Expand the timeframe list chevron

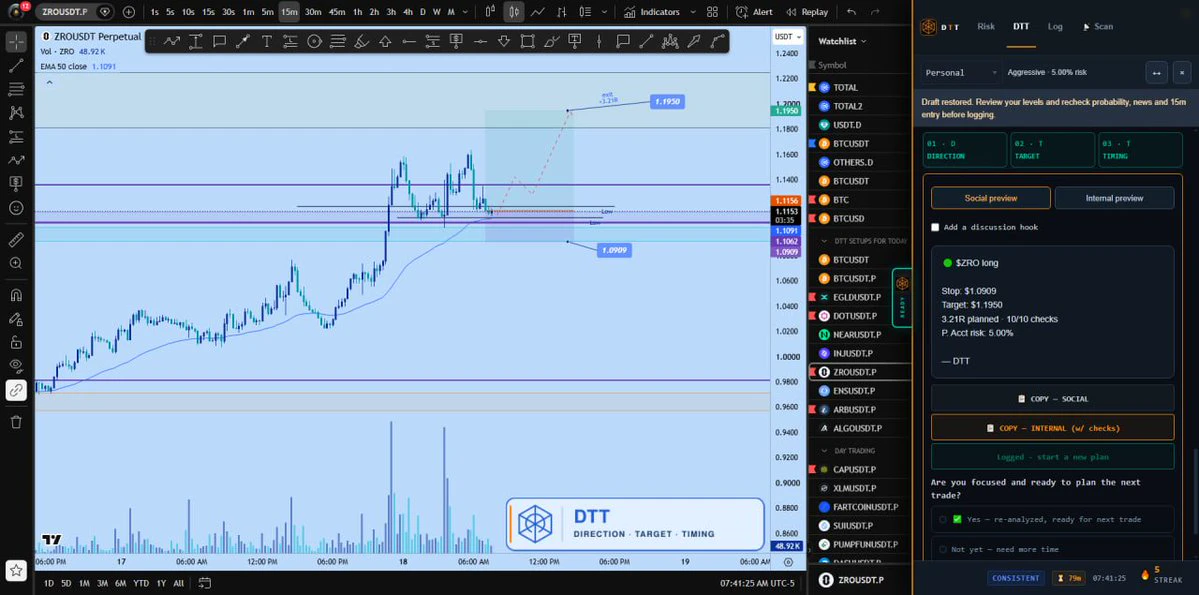(x=467, y=12)
